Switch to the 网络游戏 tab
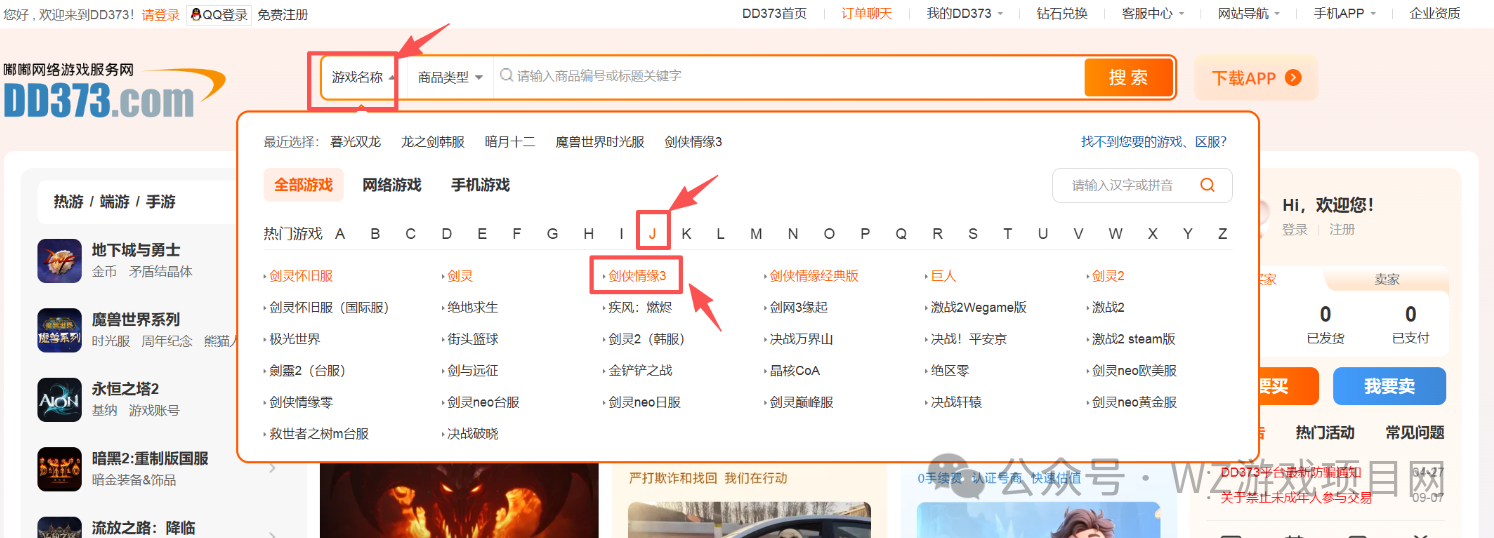Image resolution: width=1494 pixels, height=538 pixels. [x=391, y=185]
